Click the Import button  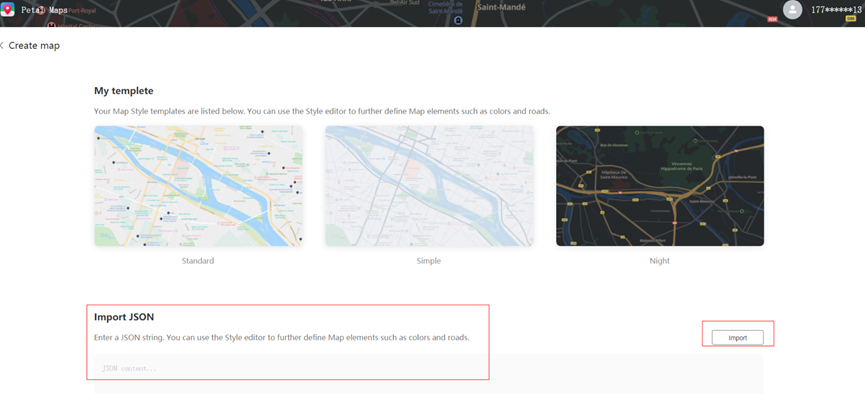point(738,338)
